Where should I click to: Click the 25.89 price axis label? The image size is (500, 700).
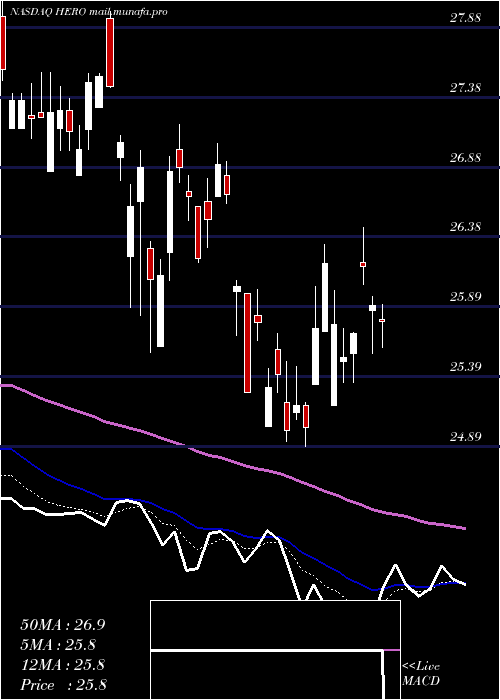click(465, 297)
